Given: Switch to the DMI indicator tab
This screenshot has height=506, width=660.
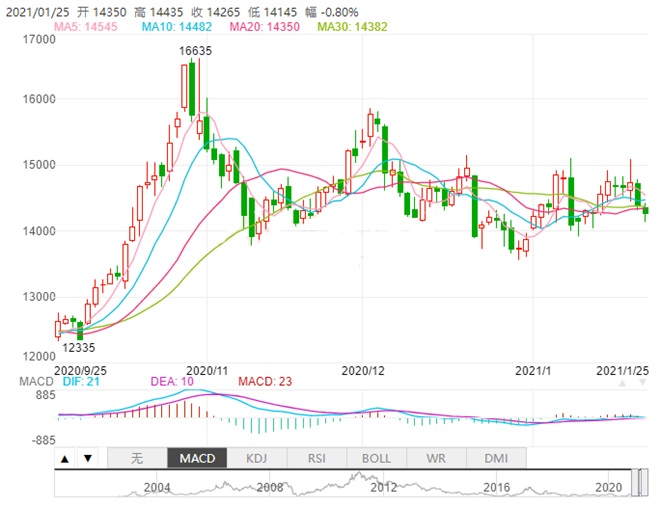Looking at the screenshot, I should click(496, 458).
